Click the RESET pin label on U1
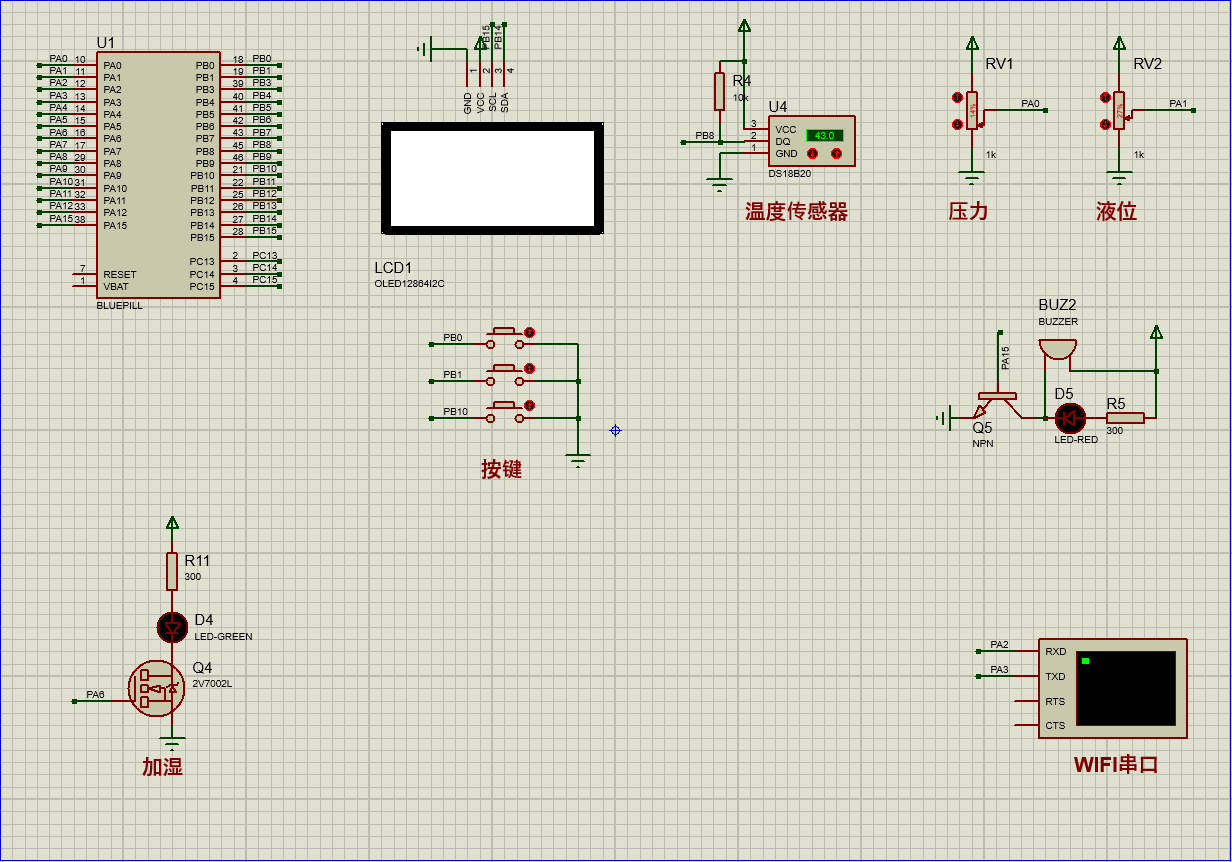This screenshot has width=1232, height=862. coord(119,274)
